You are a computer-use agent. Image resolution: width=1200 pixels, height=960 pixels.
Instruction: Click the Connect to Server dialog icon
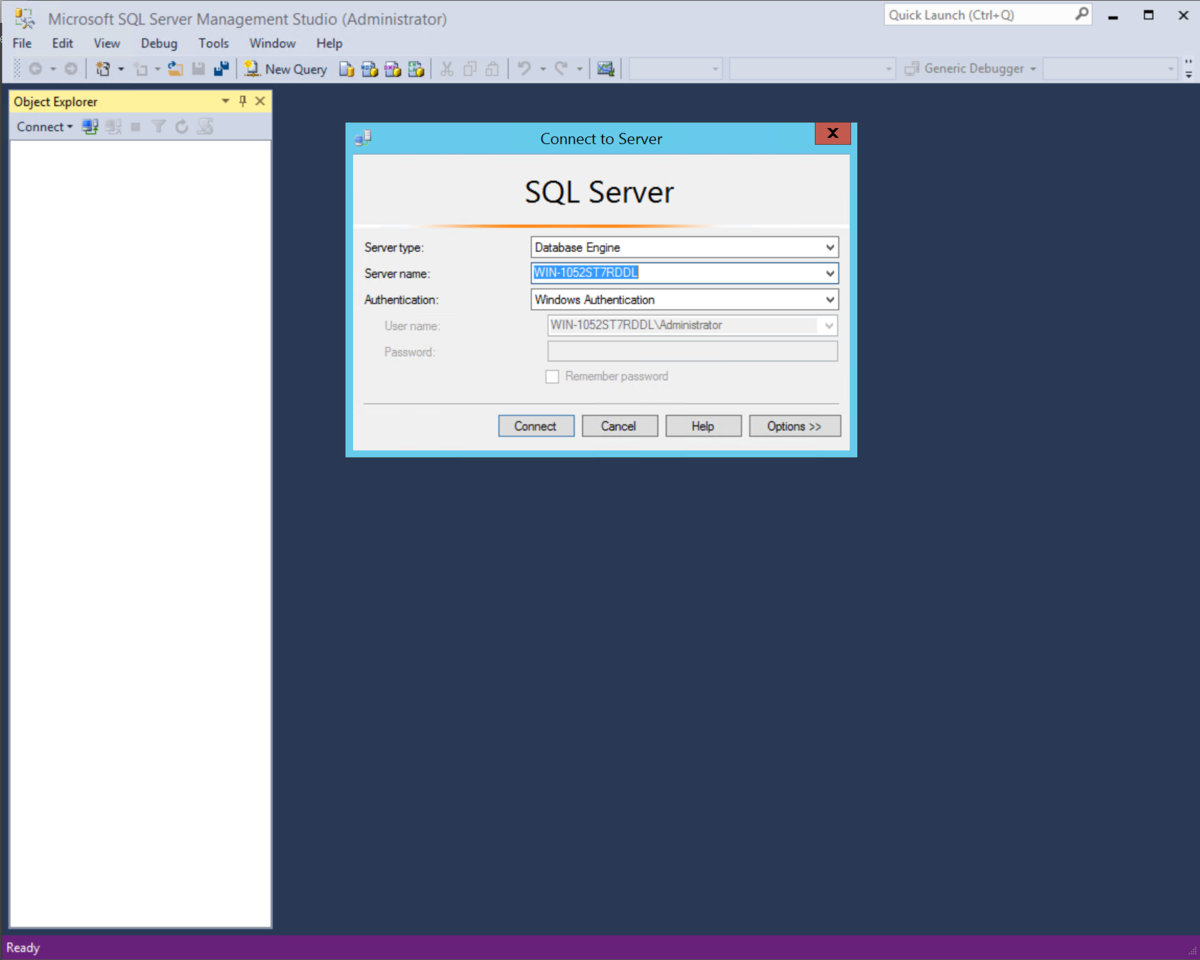[x=363, y=138]
